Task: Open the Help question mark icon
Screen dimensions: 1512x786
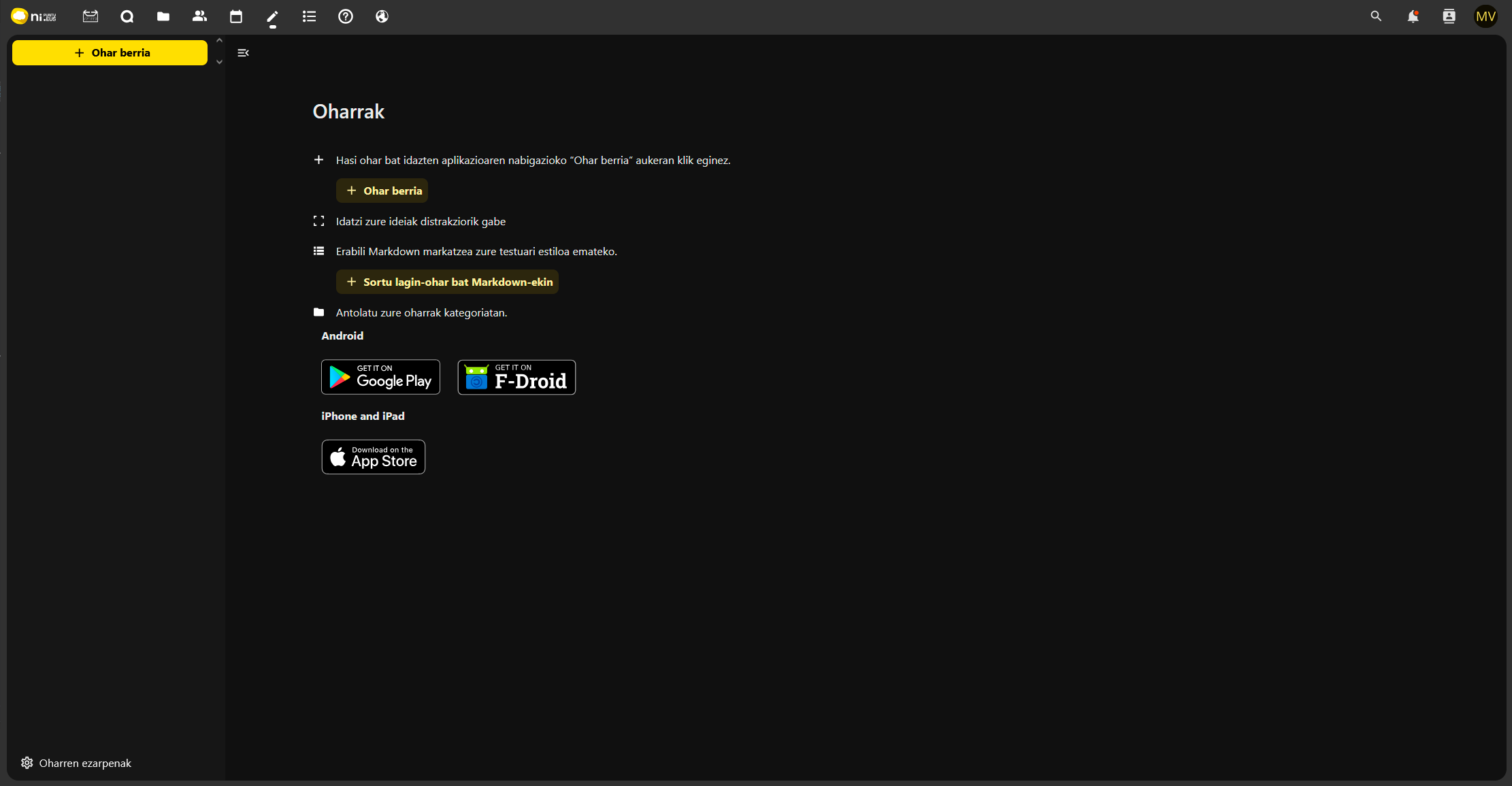Action: 346,16
